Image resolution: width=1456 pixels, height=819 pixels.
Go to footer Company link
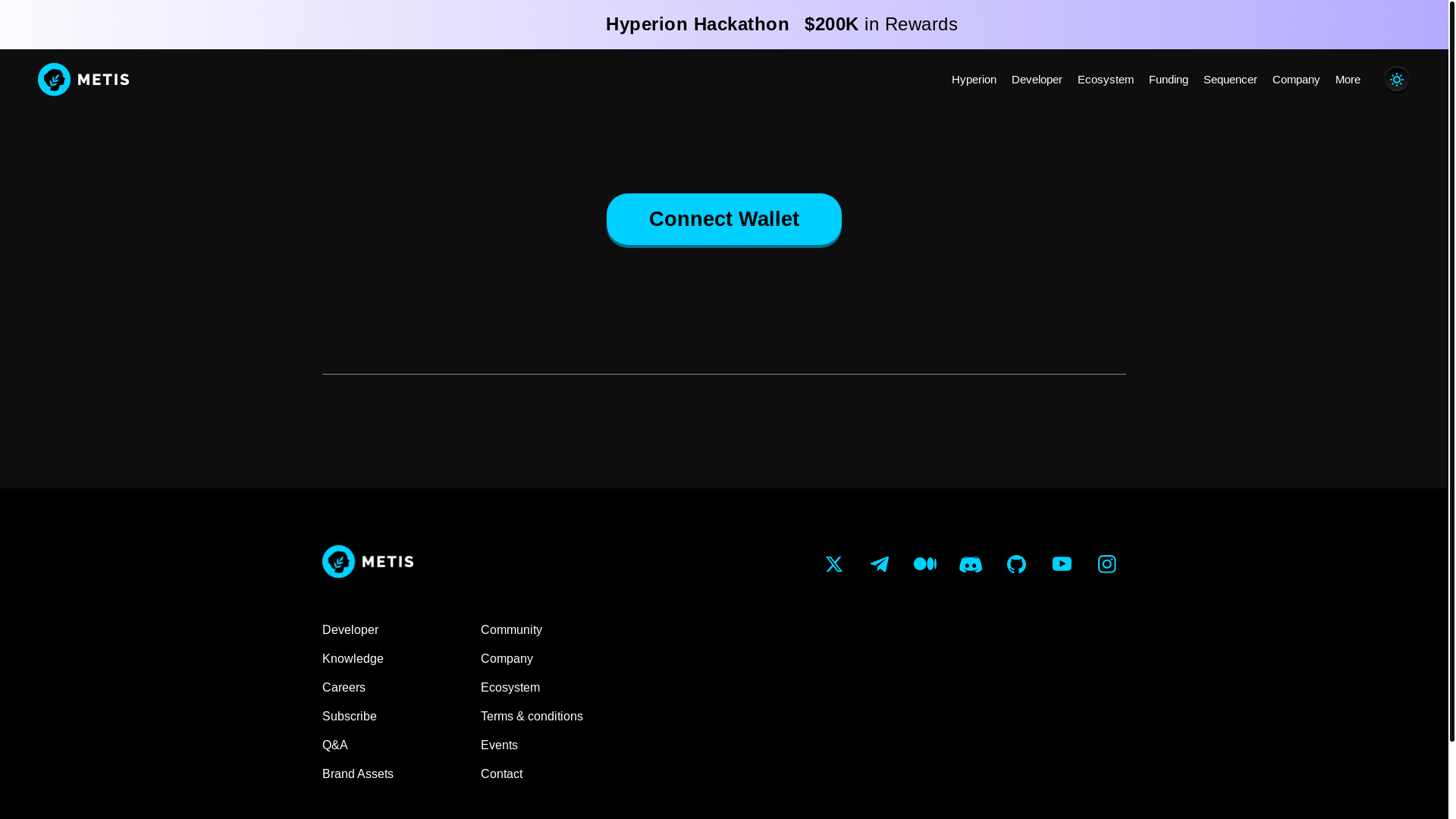[507, 659]
